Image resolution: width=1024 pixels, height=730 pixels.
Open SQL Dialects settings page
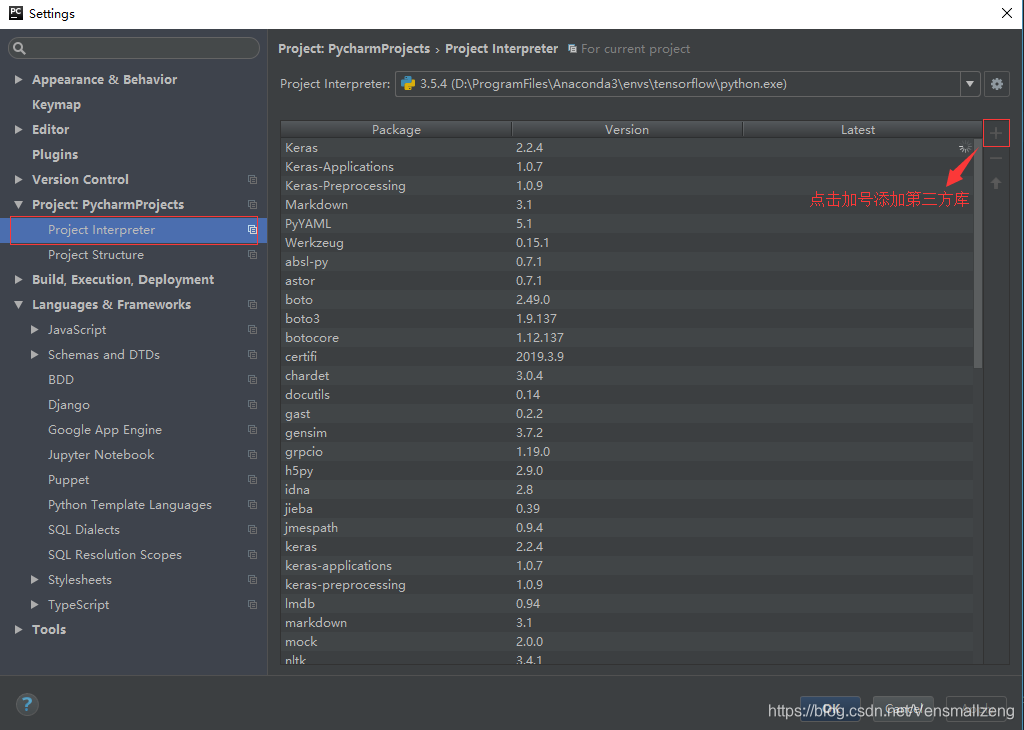click(84, 530)
